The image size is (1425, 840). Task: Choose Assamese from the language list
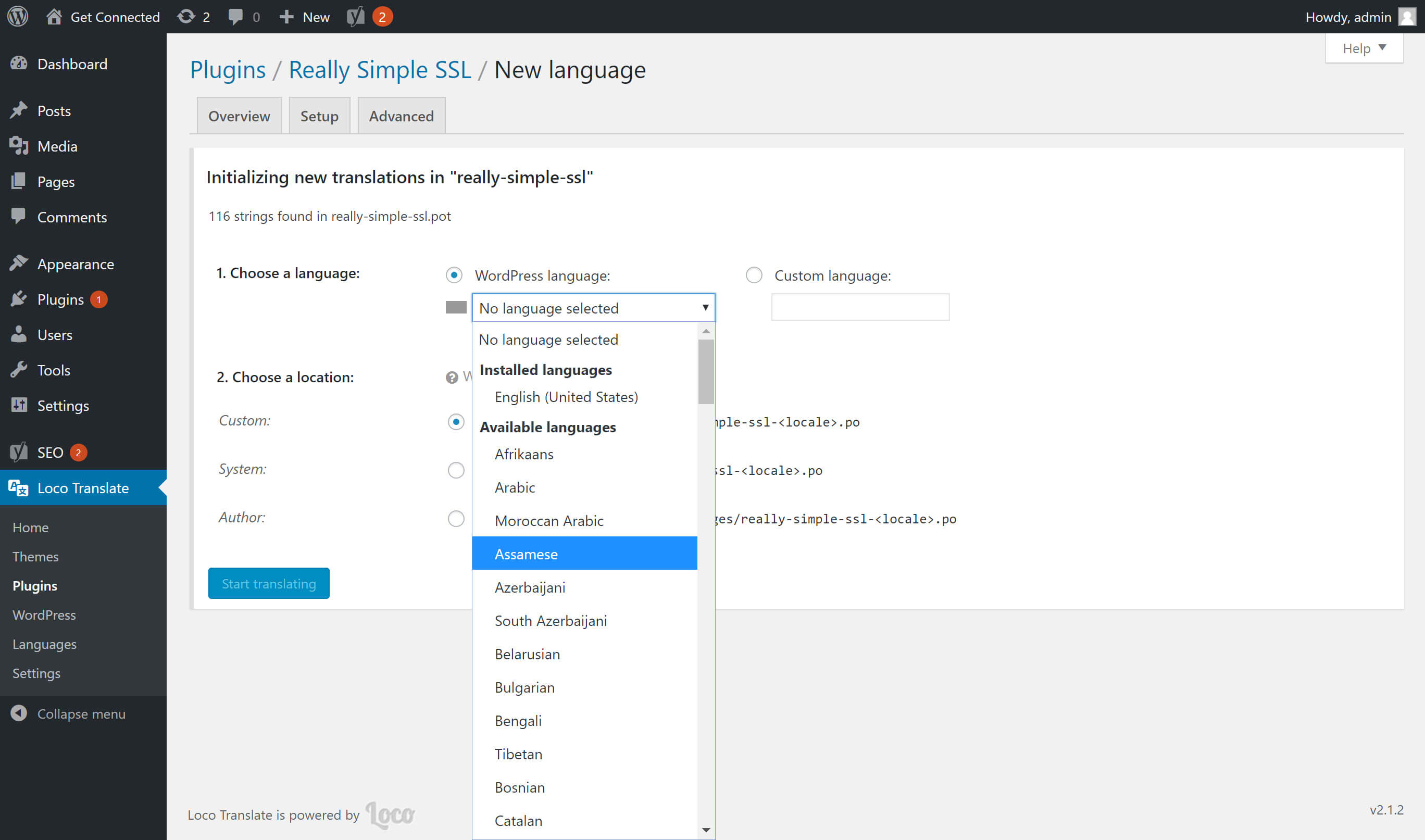[584, 554]
